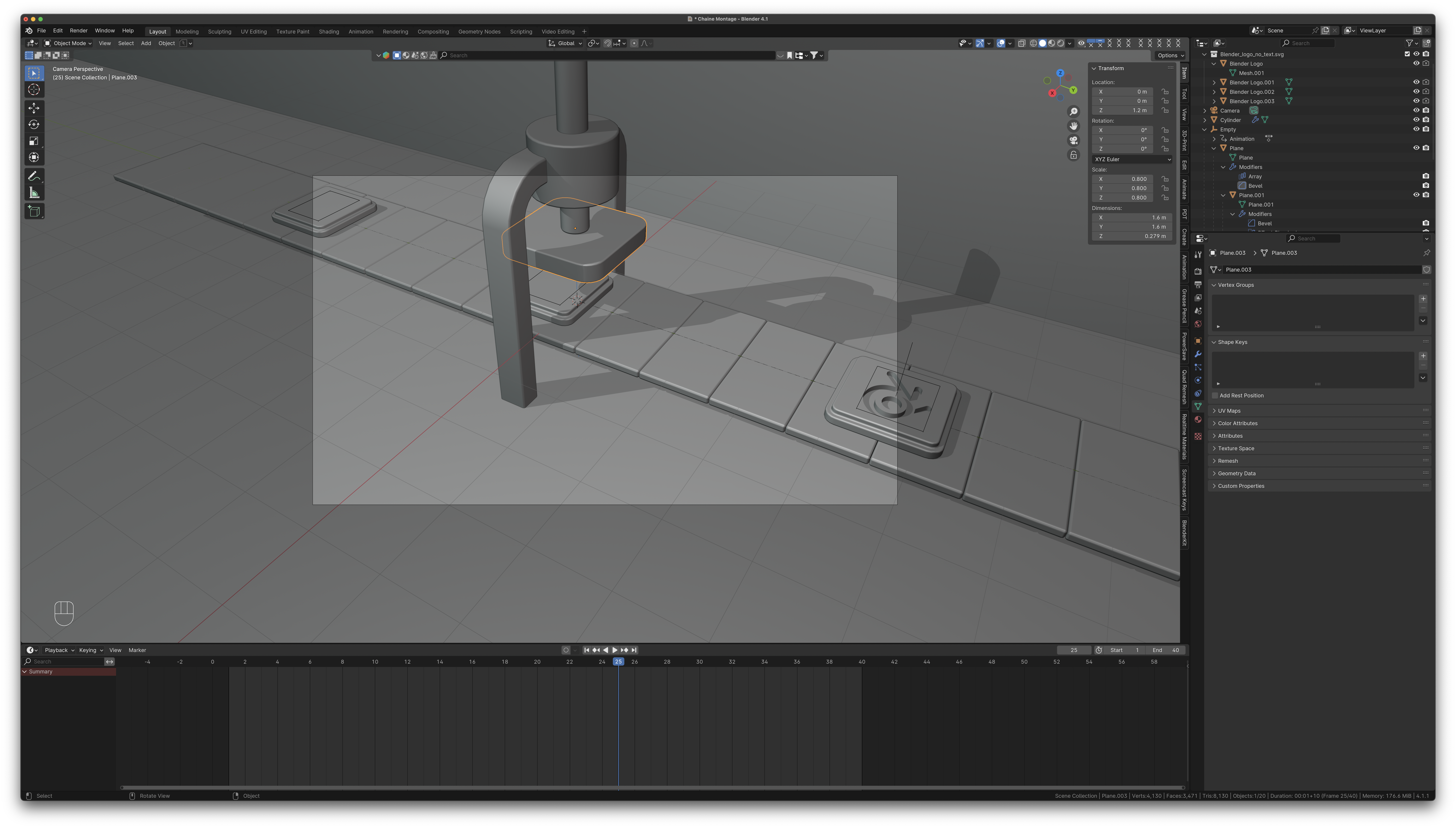Image resolution: width=1456 pixels, height=828 pixels.
Task: Open the Render menu
Action: (x=78, y=31)
